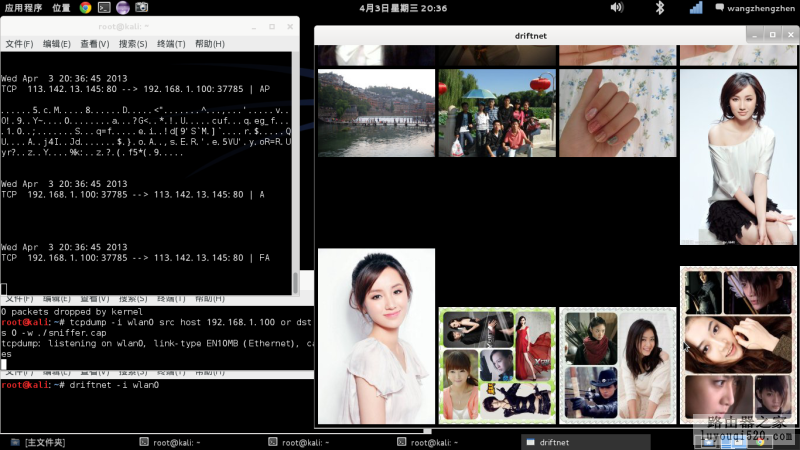Open the 位置 places menu
Viewport: 800px width, 450px height.
click(61, 8)
